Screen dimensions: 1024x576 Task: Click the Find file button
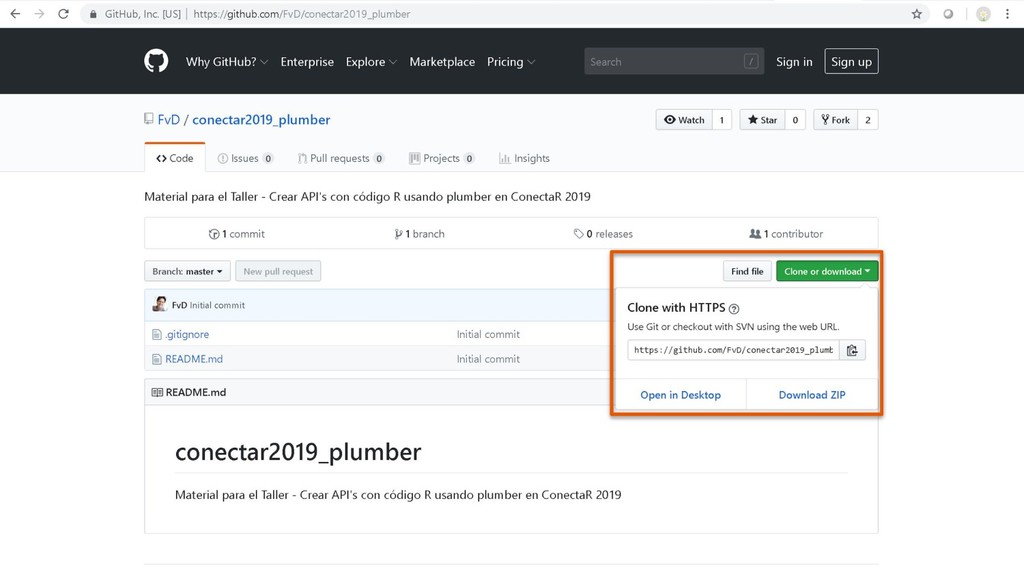tap(747, 271)
